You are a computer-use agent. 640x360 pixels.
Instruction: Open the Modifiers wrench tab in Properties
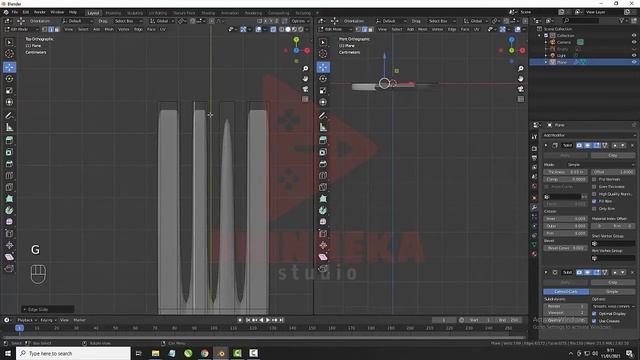534,207
